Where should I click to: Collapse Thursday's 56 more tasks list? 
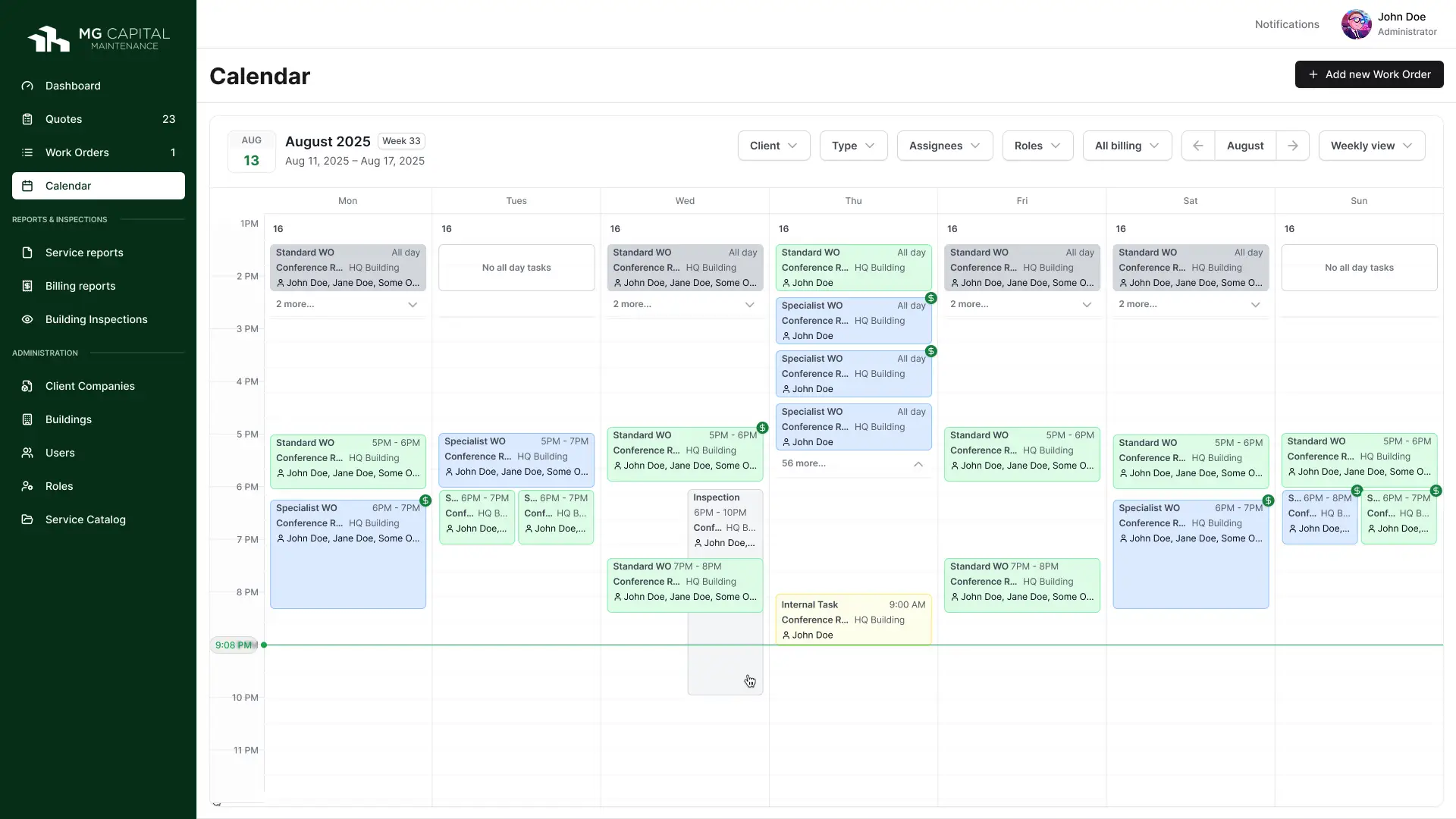[918, 463]
